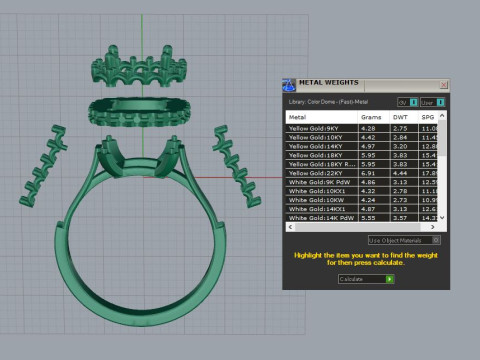Screen dimensions: 480x360
Task: Select the Yellow Gold:18KY row
Action: click(x=362, y=155)
